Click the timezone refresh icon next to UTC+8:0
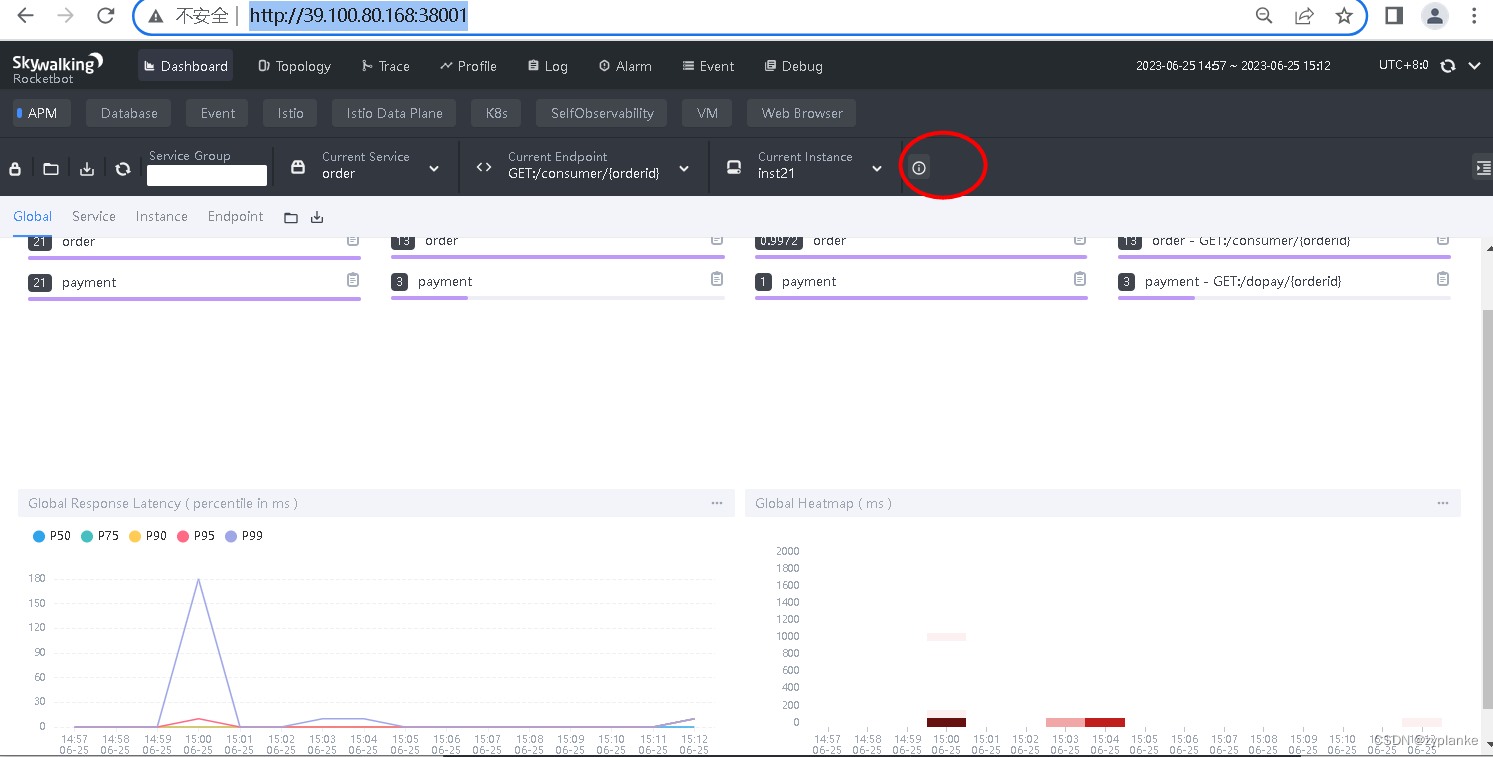 [x=1447, y=65]
